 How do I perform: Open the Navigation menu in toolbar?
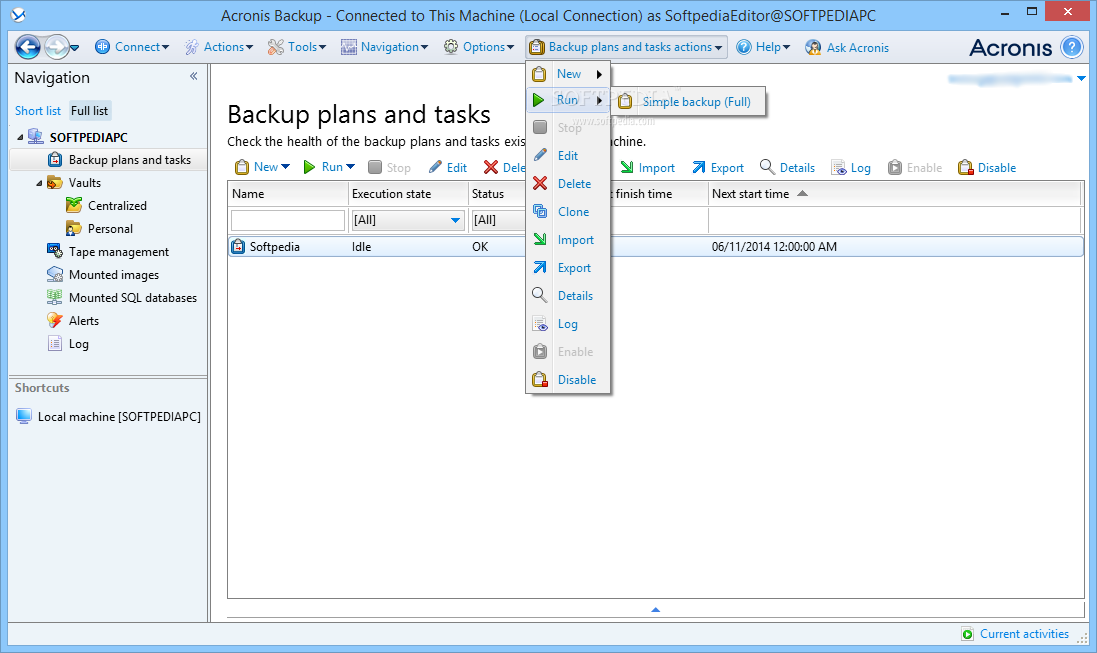[x=385, y=47]
